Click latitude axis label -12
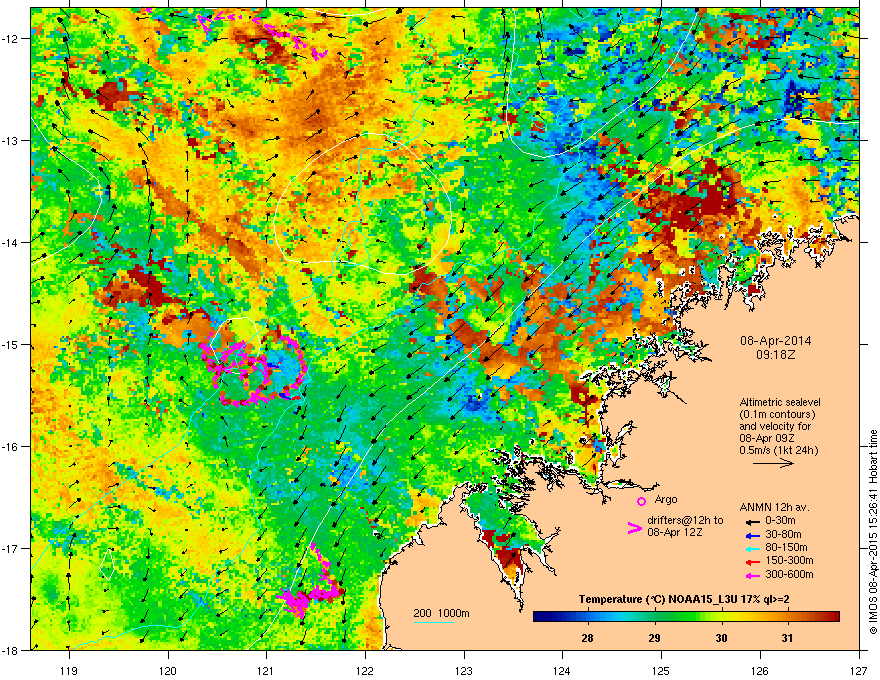The image size is (880, 680). [x=11, y=39]
